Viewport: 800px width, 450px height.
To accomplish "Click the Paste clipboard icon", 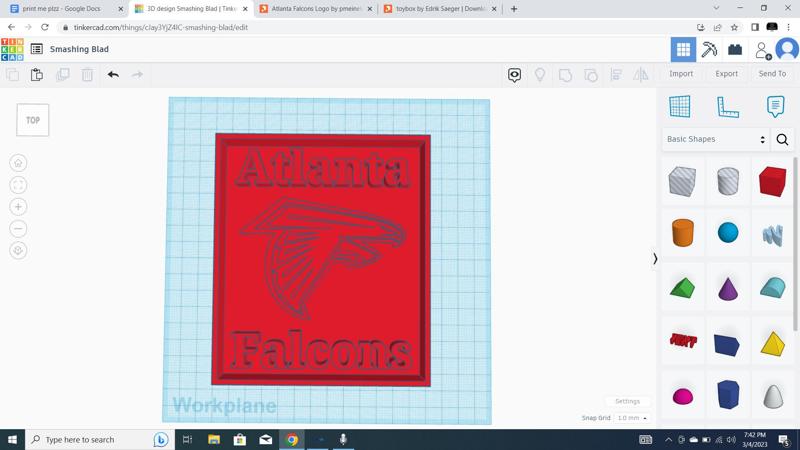I will click(37, 74).
